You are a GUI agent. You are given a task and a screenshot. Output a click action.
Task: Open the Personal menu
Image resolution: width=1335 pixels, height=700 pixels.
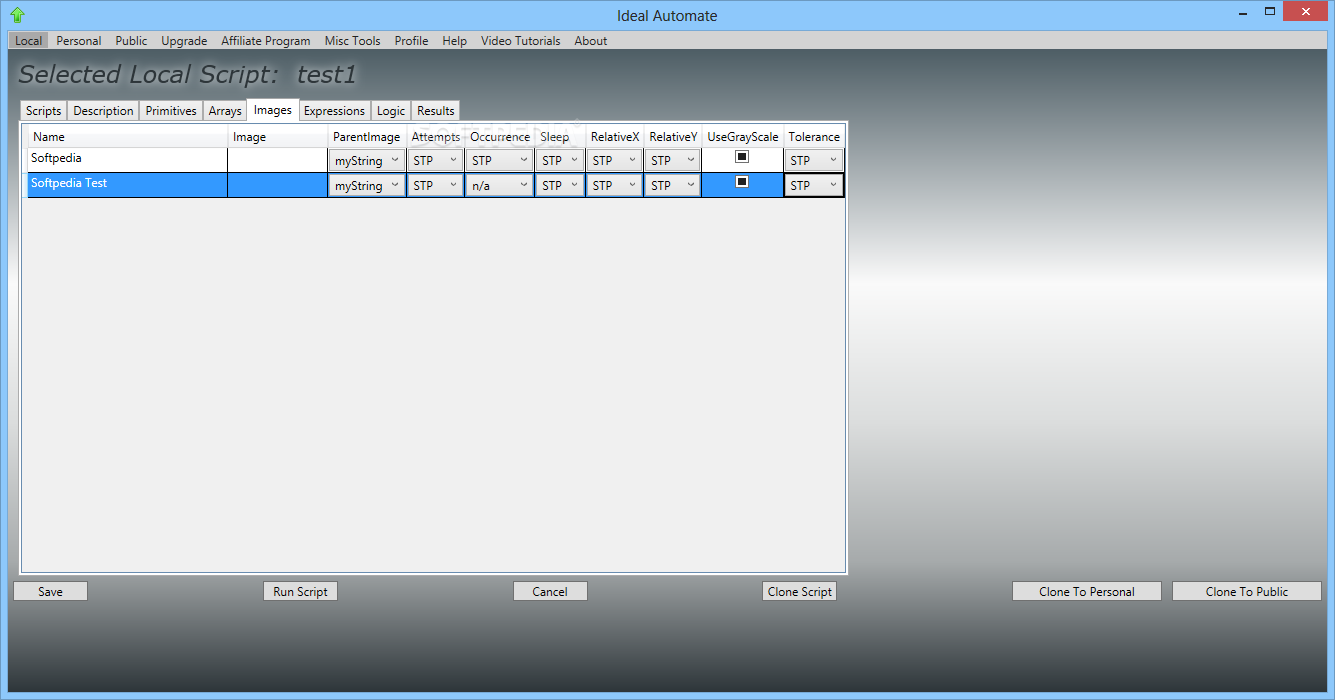(x=79, y=41)
